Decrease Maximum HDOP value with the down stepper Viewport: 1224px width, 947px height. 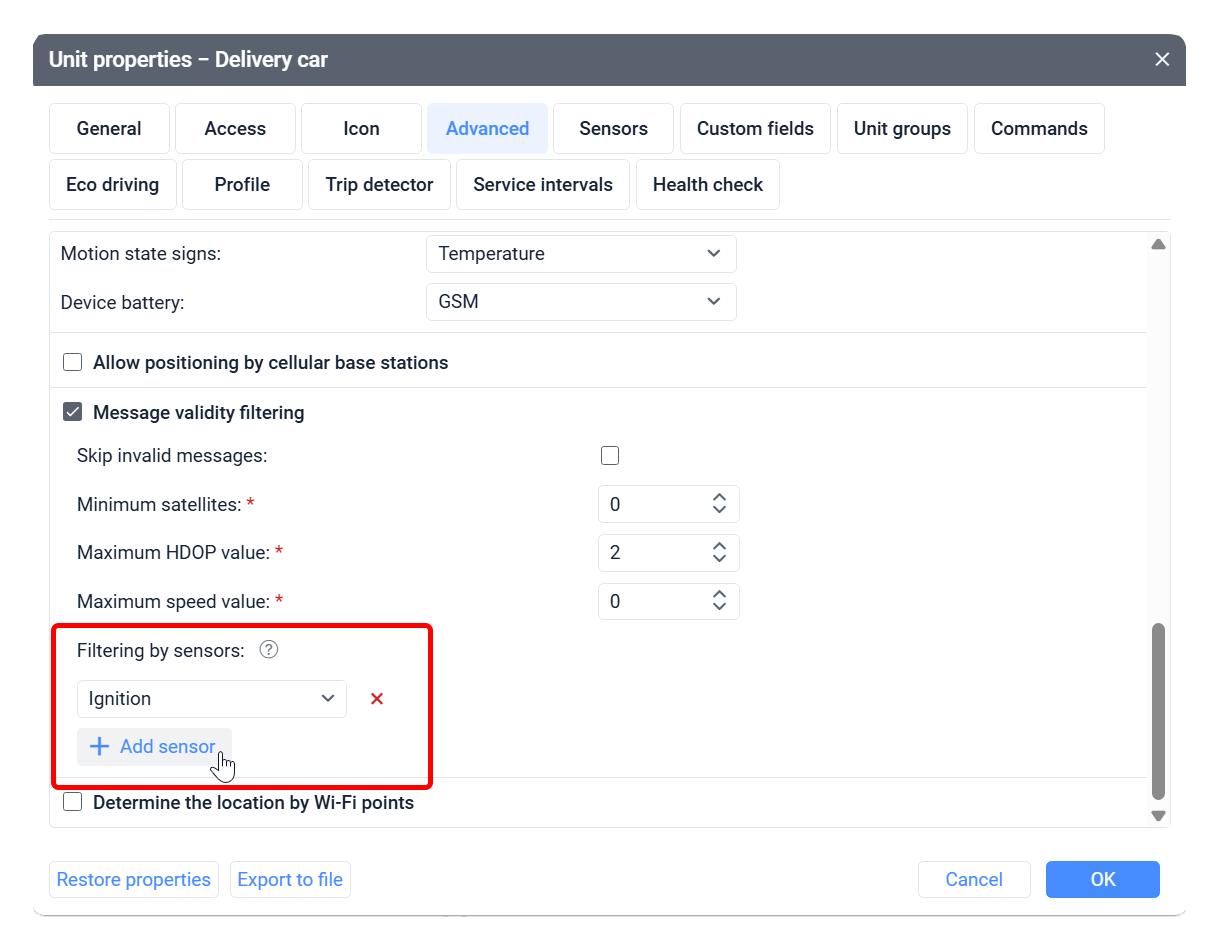point(719,559)
